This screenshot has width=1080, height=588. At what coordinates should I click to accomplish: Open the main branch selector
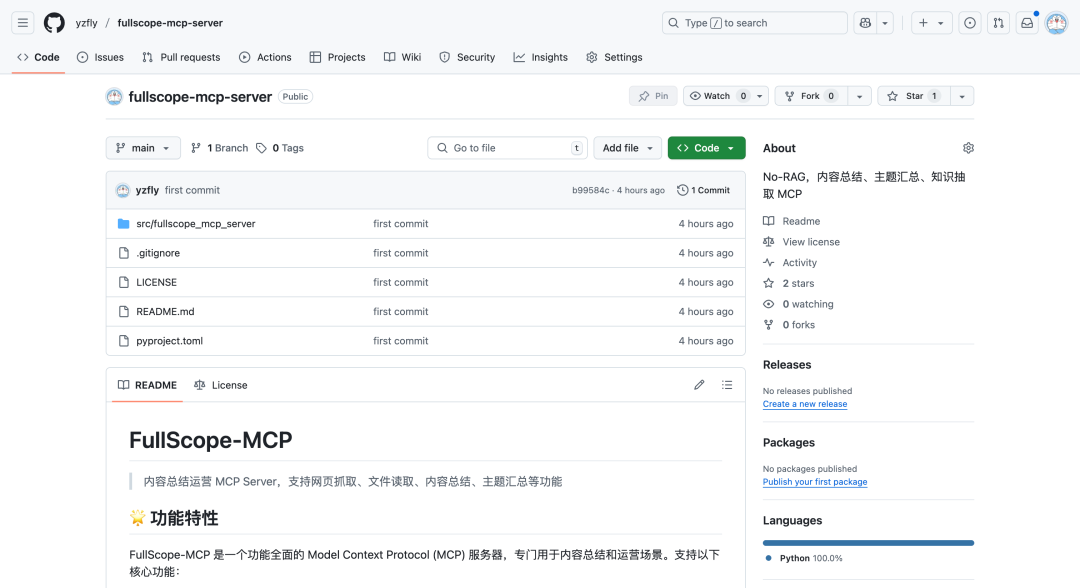(142, 147)
